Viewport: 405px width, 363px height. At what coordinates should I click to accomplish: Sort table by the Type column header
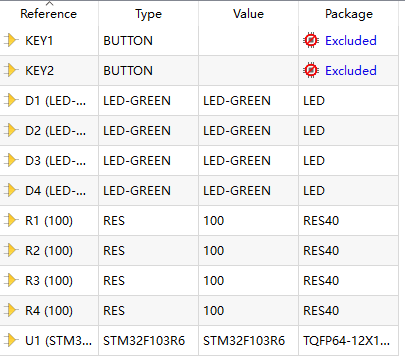click(148, 14)
